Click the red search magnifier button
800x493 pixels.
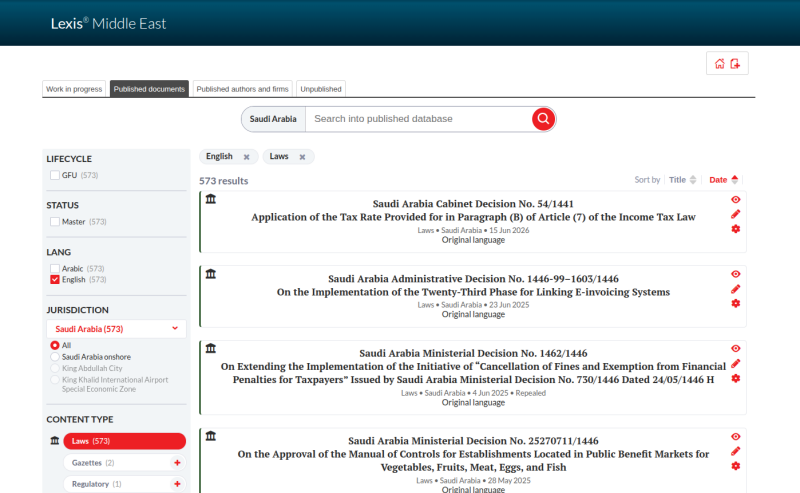(x=543, y=119)
